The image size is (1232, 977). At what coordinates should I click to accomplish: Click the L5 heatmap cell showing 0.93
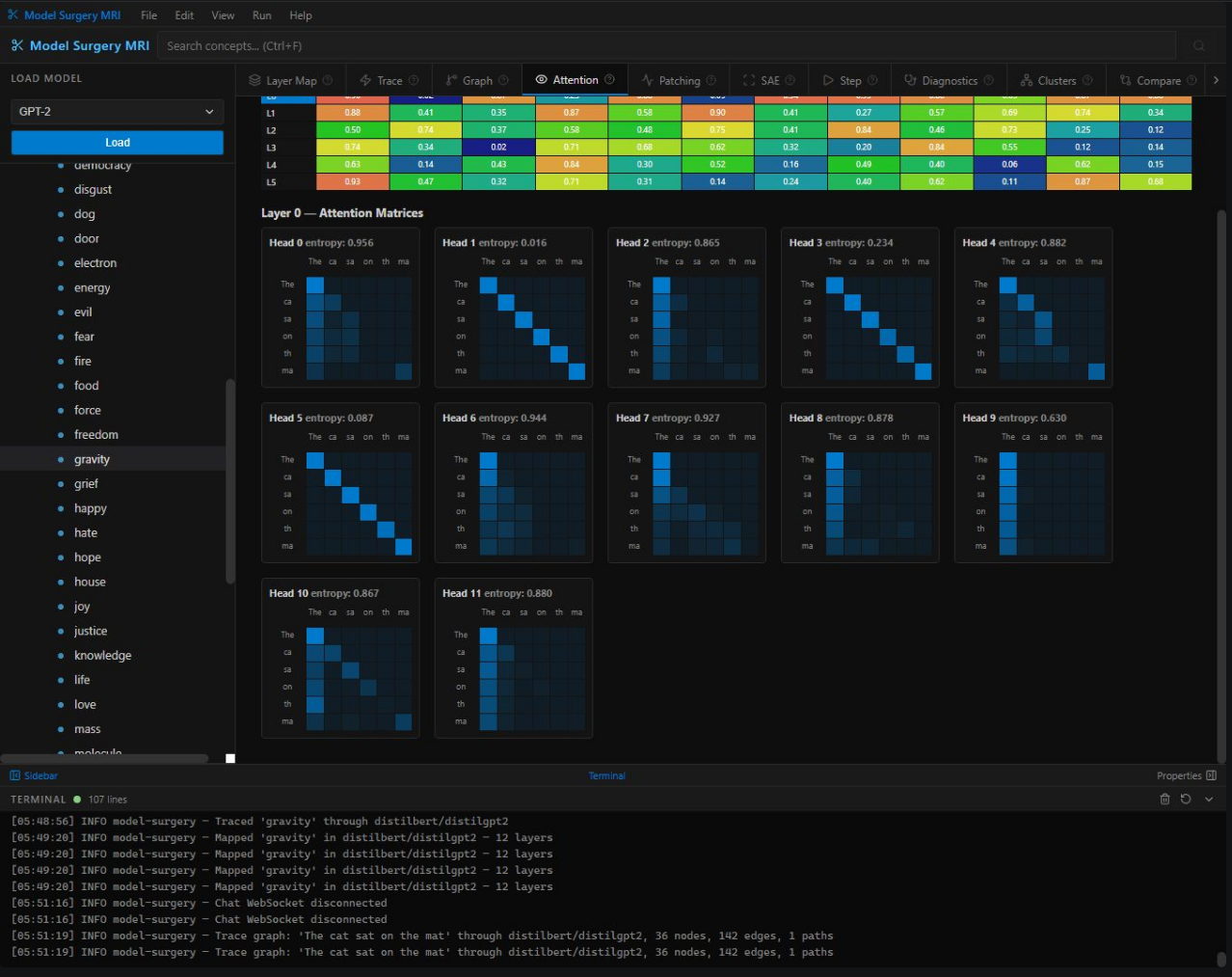pos(353,182)
